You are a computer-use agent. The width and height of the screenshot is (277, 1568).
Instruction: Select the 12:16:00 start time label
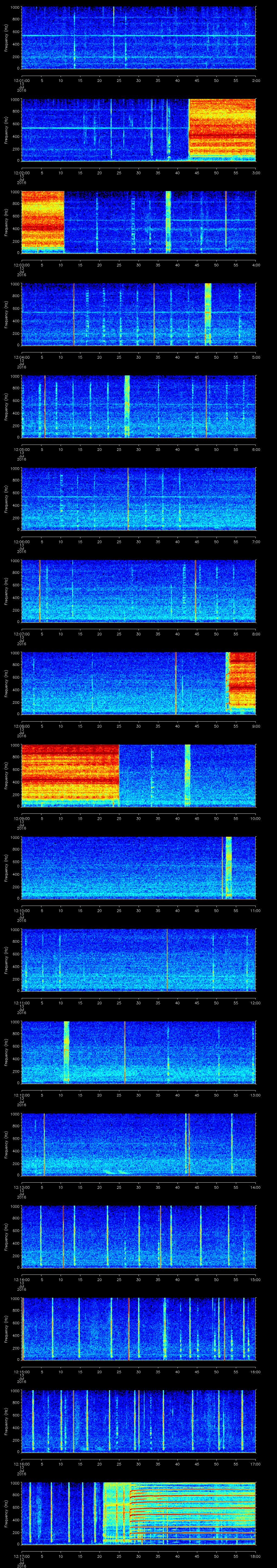point(21,1464)
